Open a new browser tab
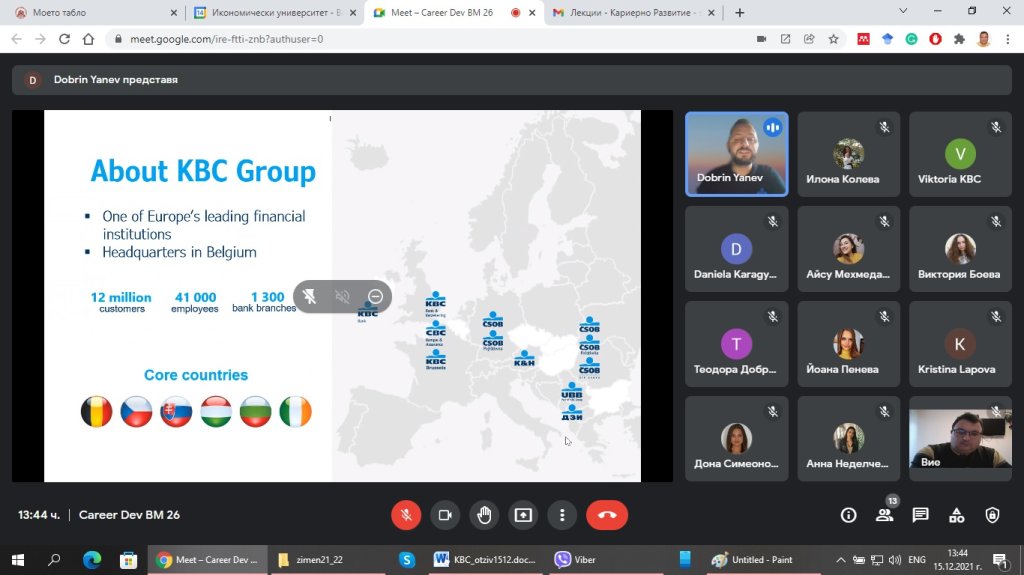This screenshot has width=1024, height=575. coord(739,12)
